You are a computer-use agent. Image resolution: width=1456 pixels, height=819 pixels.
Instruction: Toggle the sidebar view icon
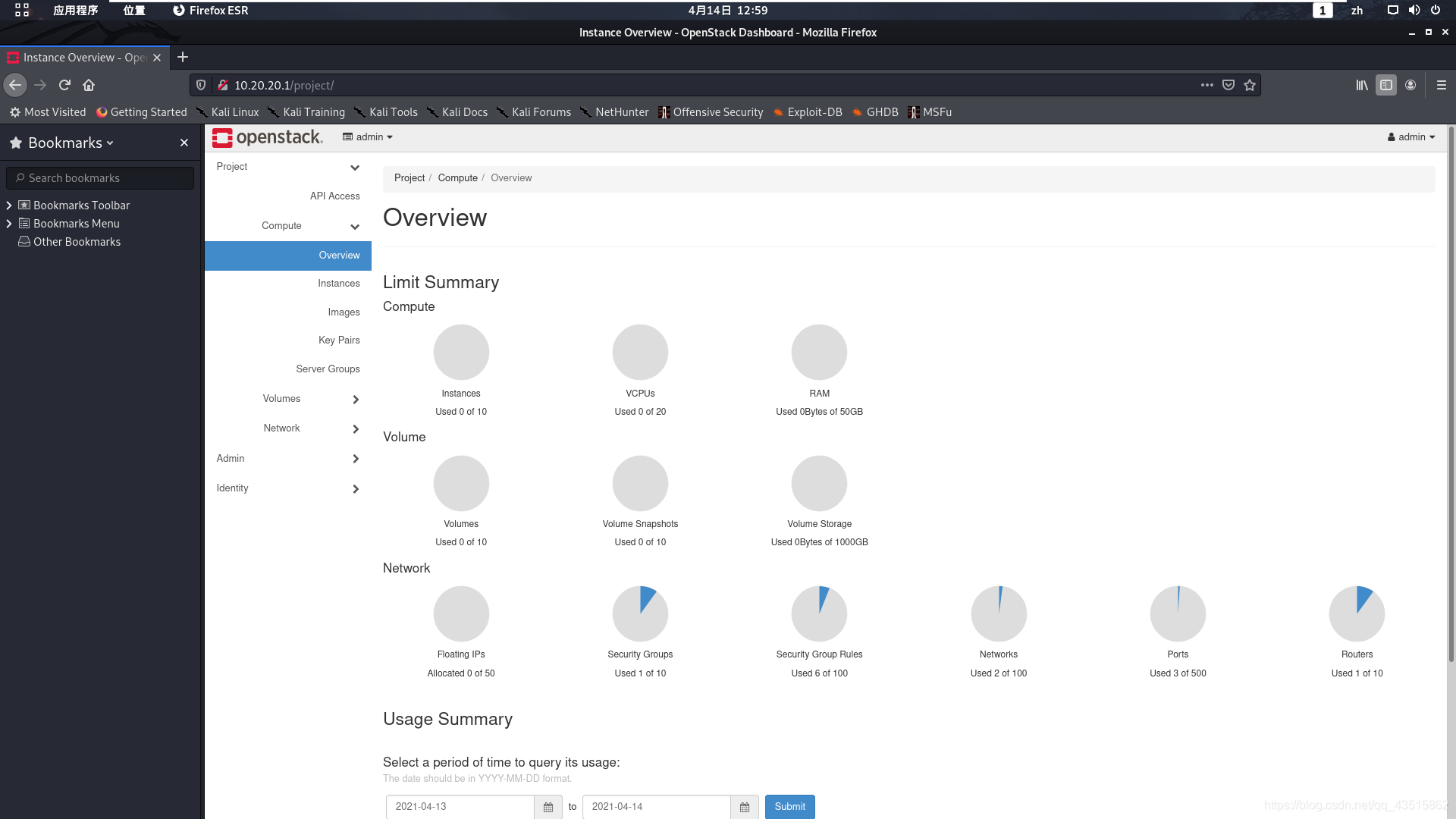[1386, 85]
